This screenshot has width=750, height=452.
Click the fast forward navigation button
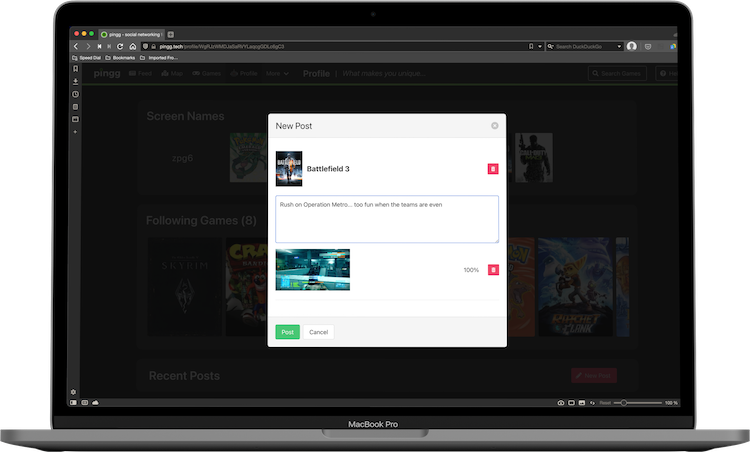point(109,46)
